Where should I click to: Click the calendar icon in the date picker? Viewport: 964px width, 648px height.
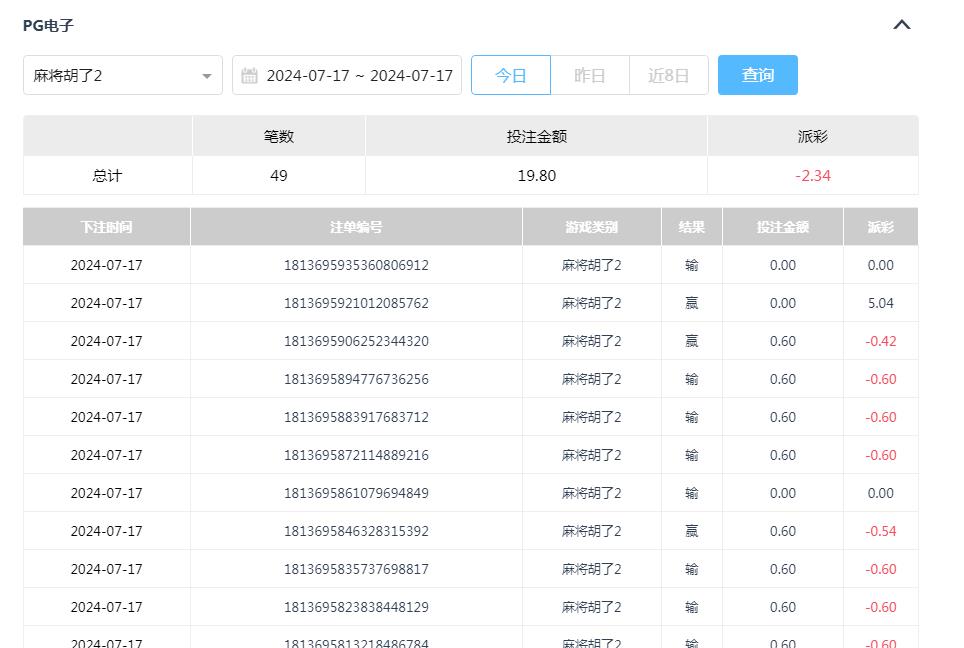(x=250, y=74)
